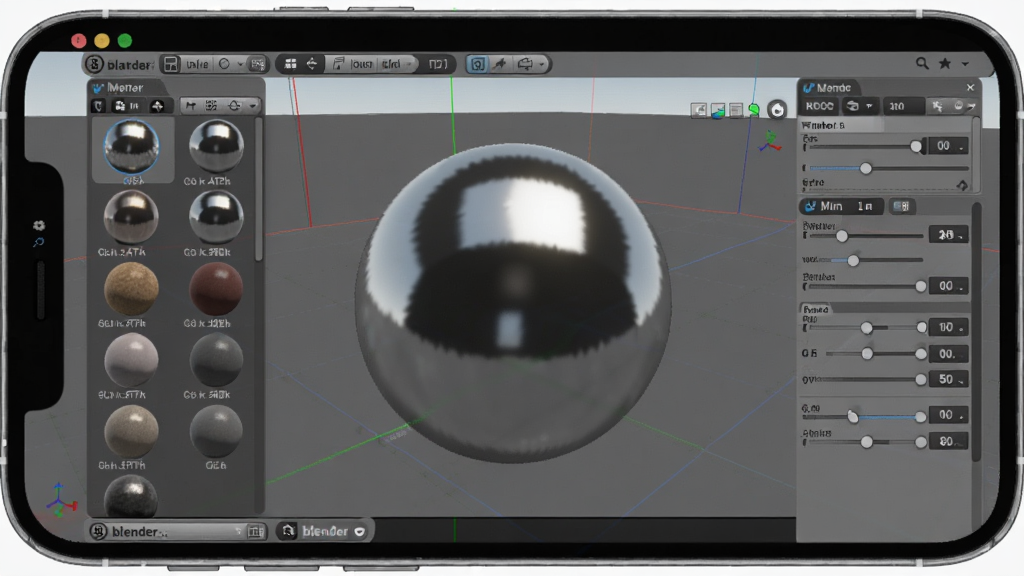This screenshot has height=576, width=1024.
Task: Select the brown rough material sphere
Action: [131, 289]
